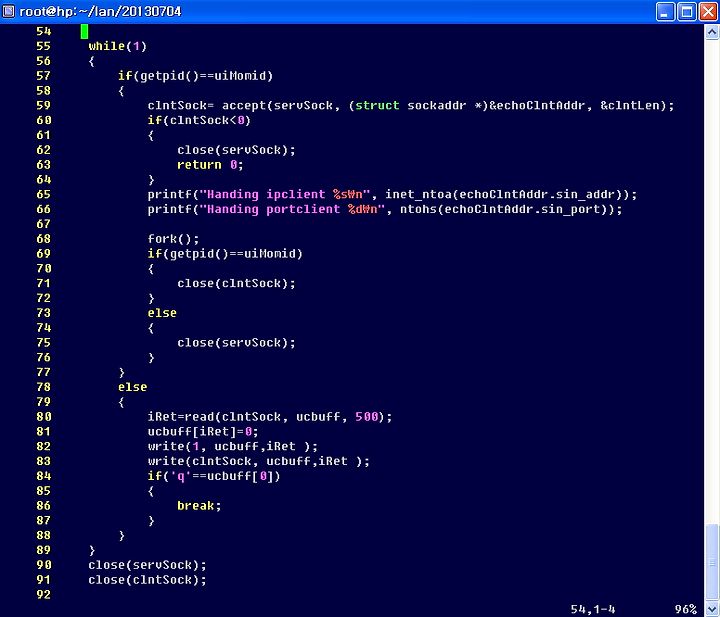Viewport: 720px width, 617px height.
Task: Click 'close(servSock);' on line 75
Action: coord(236,343)
